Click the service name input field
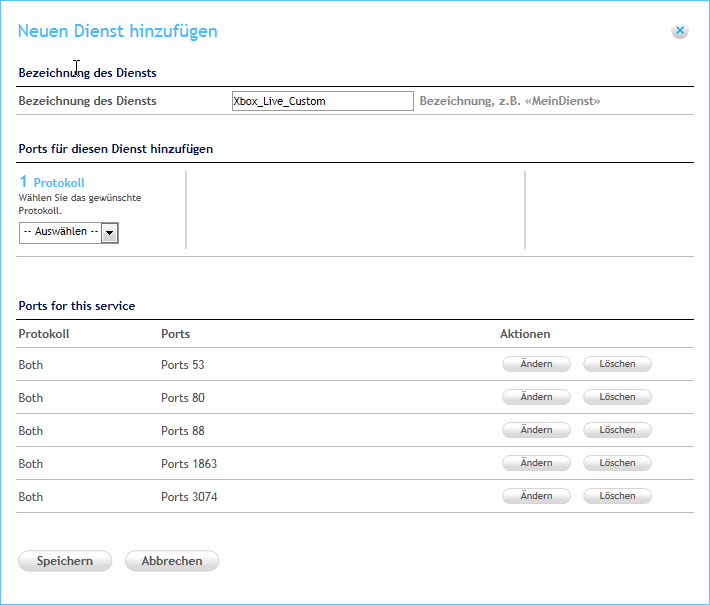 click(322, 101)
